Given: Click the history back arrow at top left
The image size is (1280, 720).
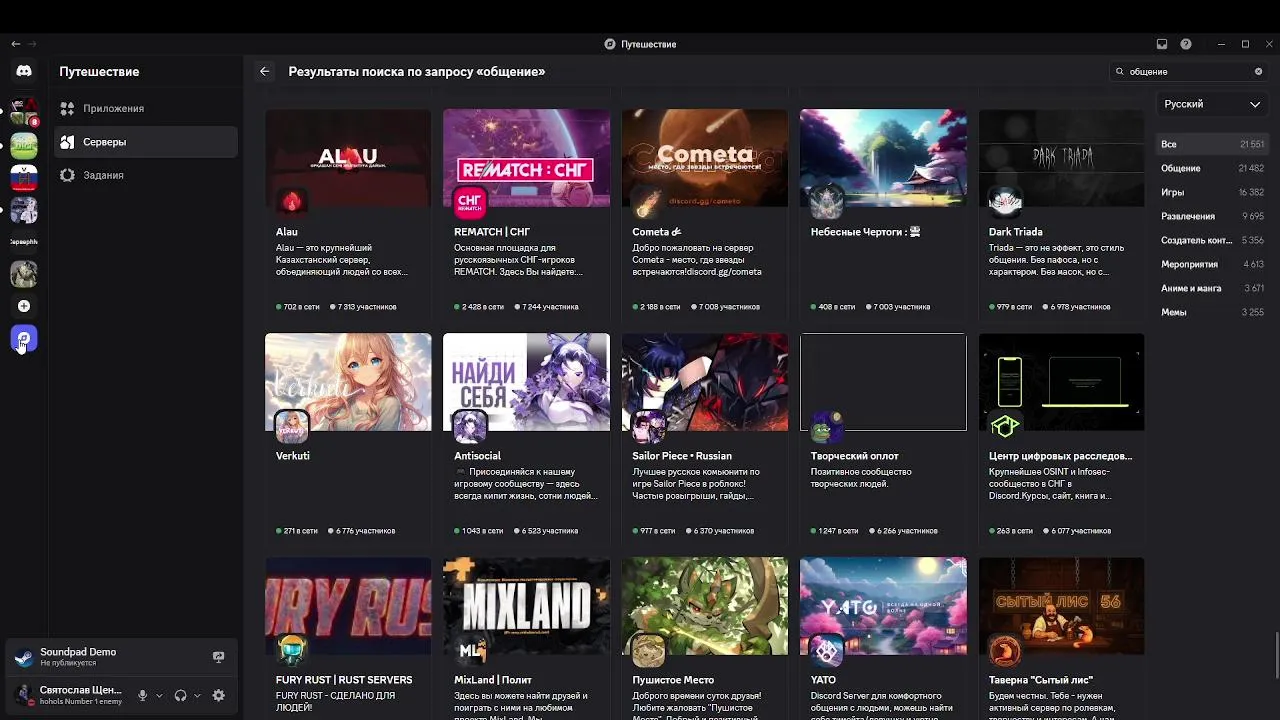Looking at the screenshot, I should tap(15, 44).
